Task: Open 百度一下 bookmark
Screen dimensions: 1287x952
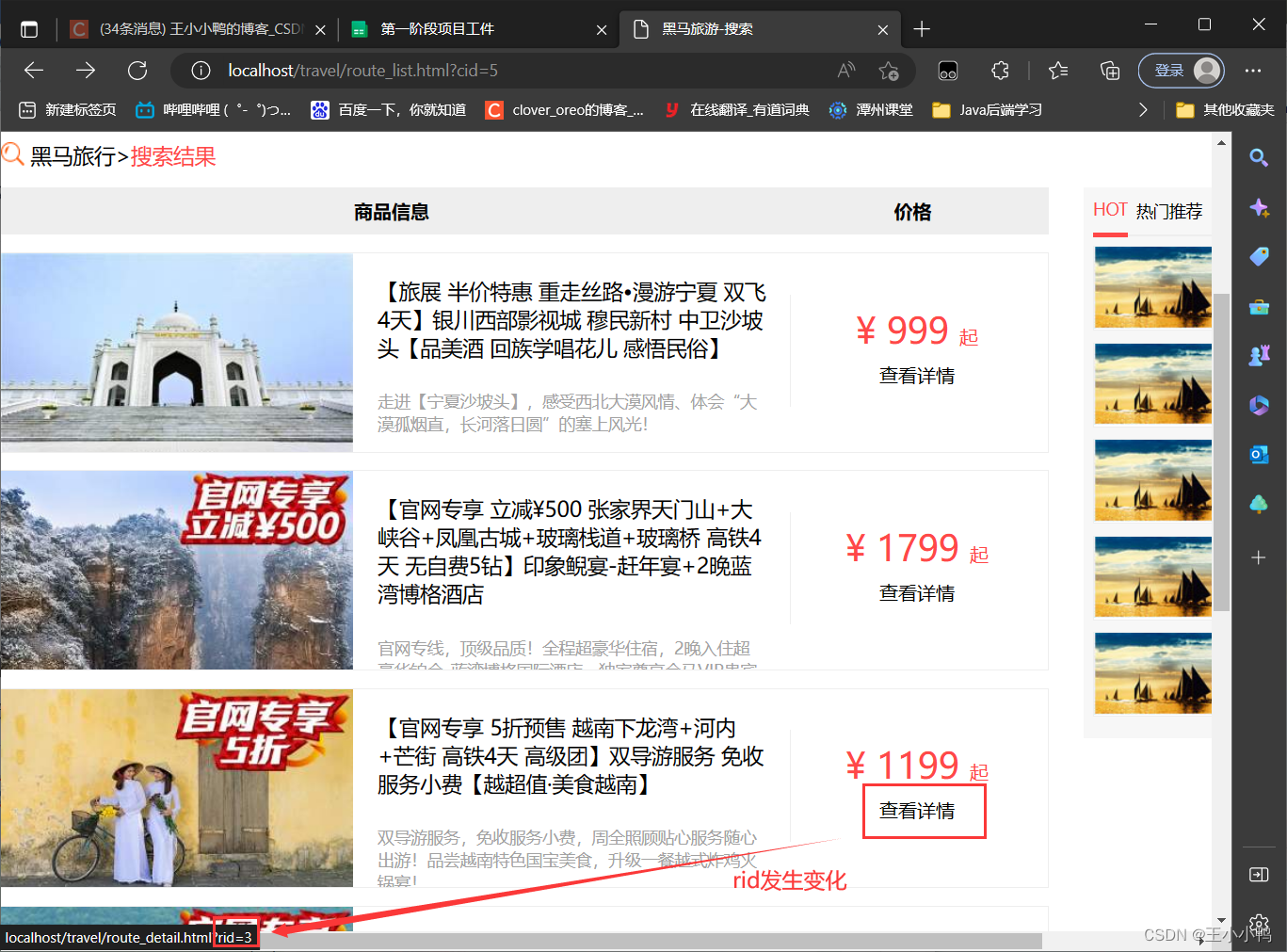Action: click(389, 110)
